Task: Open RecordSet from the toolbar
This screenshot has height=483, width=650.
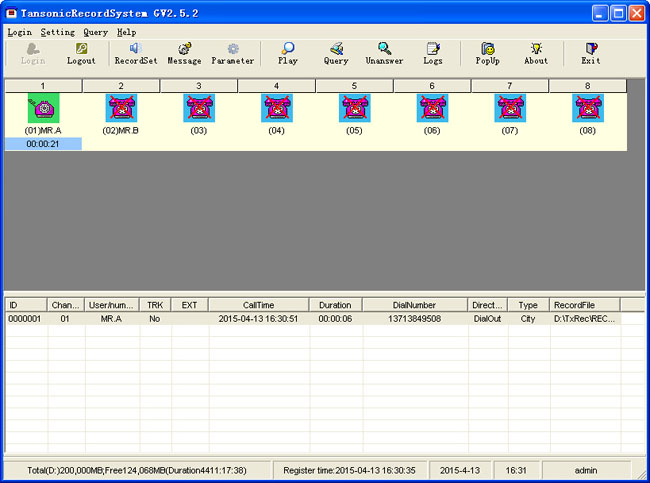Action: 135,53
